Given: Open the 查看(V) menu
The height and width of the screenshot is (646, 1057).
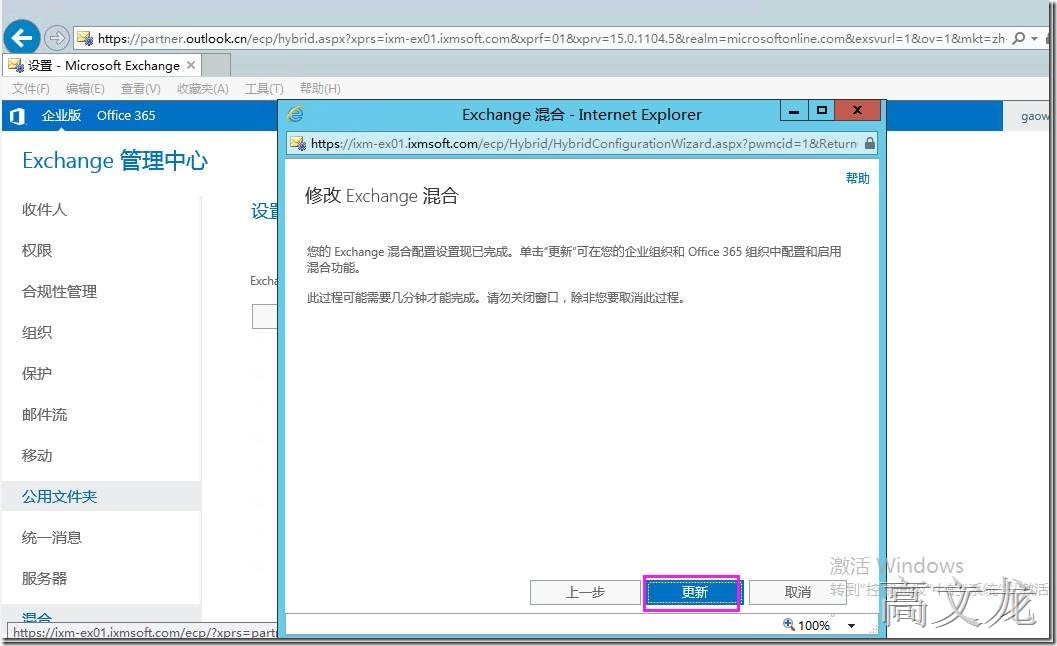Looking at the screenshot, I should pos(140,88).
